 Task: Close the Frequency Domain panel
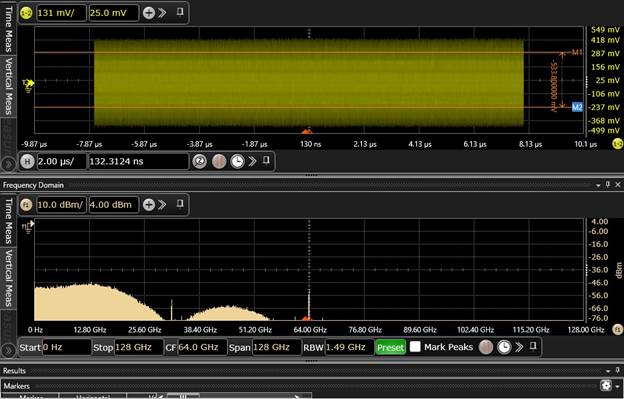click(618, 185)
